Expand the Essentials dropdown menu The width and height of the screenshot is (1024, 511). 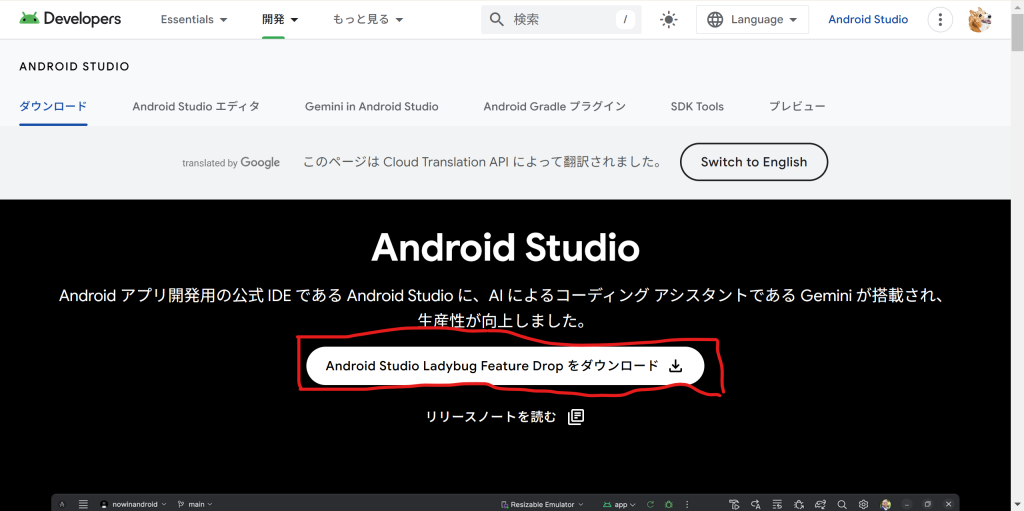click(x=194, y=19)
